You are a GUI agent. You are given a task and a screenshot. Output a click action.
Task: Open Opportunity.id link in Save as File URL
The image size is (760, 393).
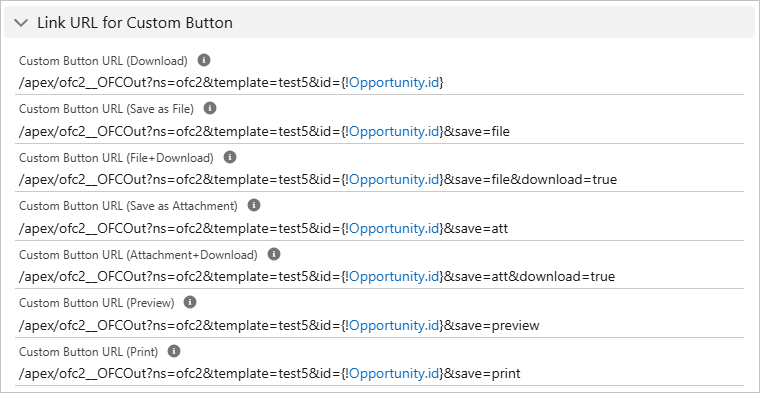[x=395, y=131]
